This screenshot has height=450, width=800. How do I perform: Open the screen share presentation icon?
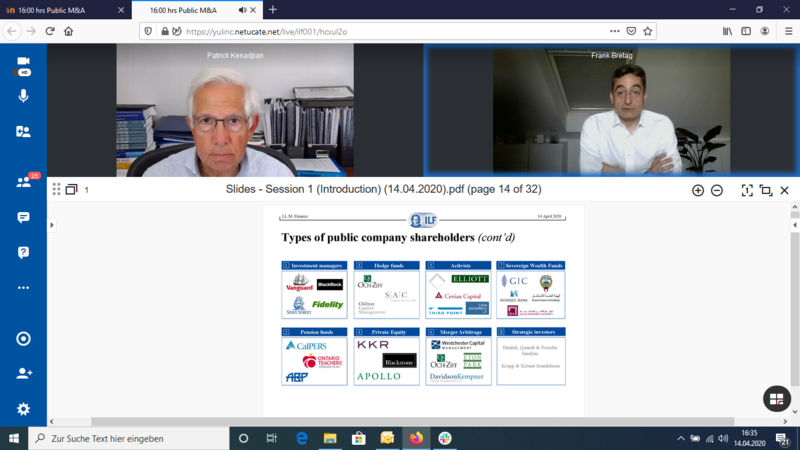[23, 132]
